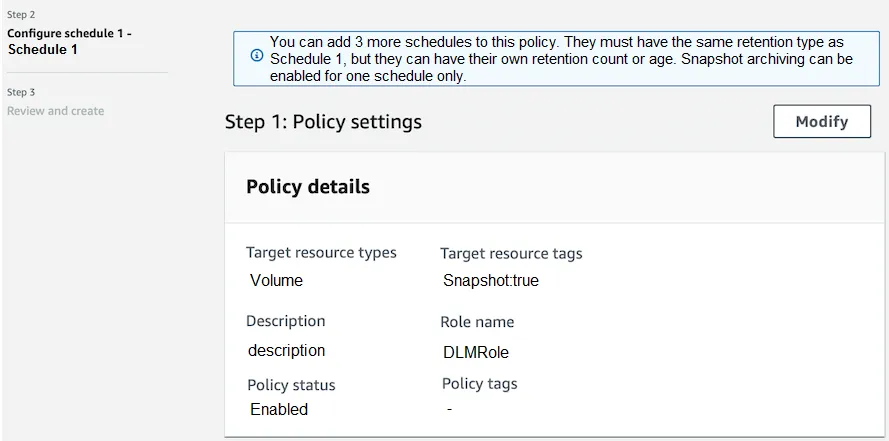889x441 pixels.
Task: Open Step 2 Configure schedule 1 step
Action: click(69, 41)
